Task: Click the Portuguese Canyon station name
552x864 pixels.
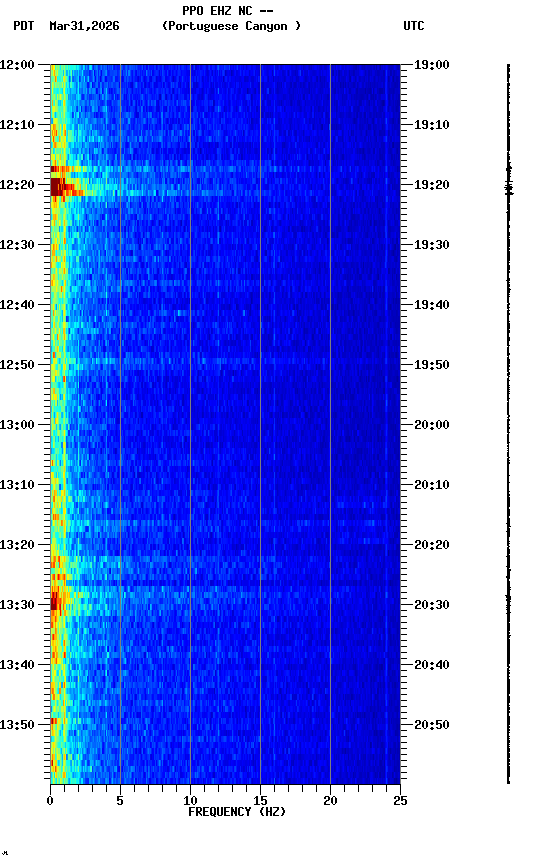Action: click(x=231, y=26)
